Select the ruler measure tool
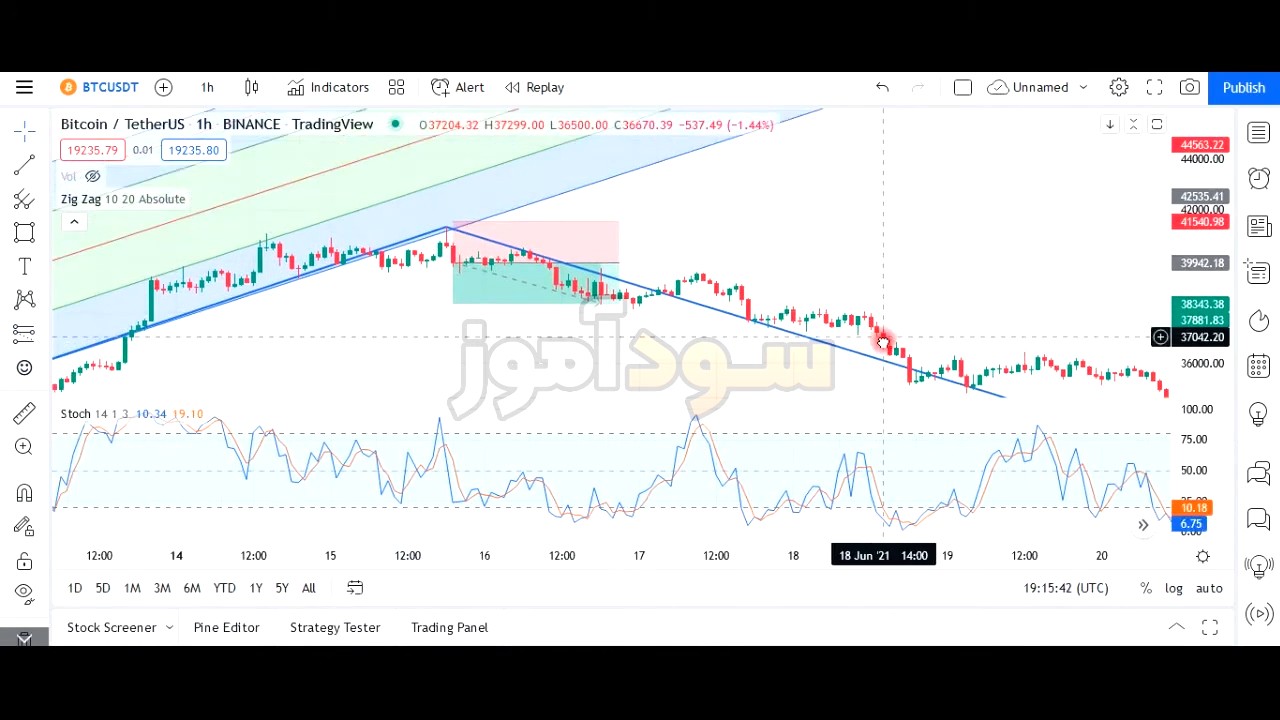Viewport: 1280px width, 720px height. pos(25,412)
